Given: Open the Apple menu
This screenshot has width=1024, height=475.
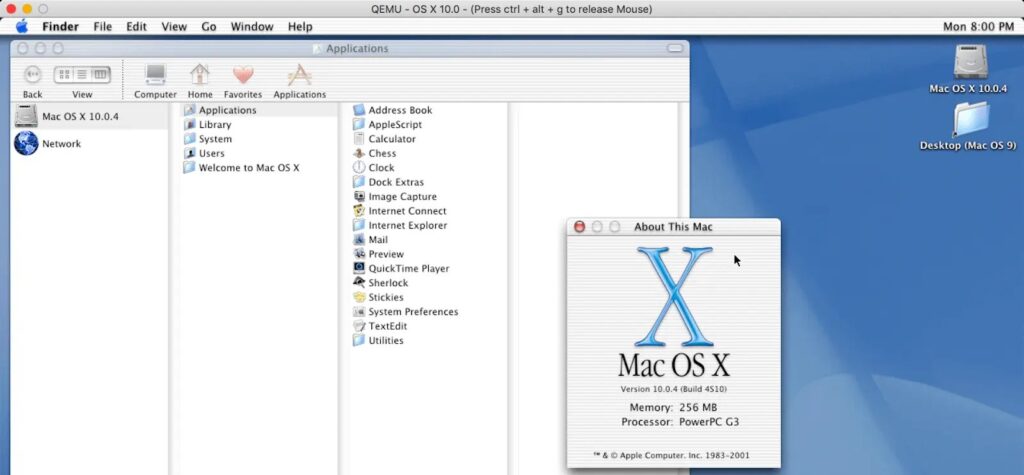Looking at the screenshot, I should (x=22, y=27).
